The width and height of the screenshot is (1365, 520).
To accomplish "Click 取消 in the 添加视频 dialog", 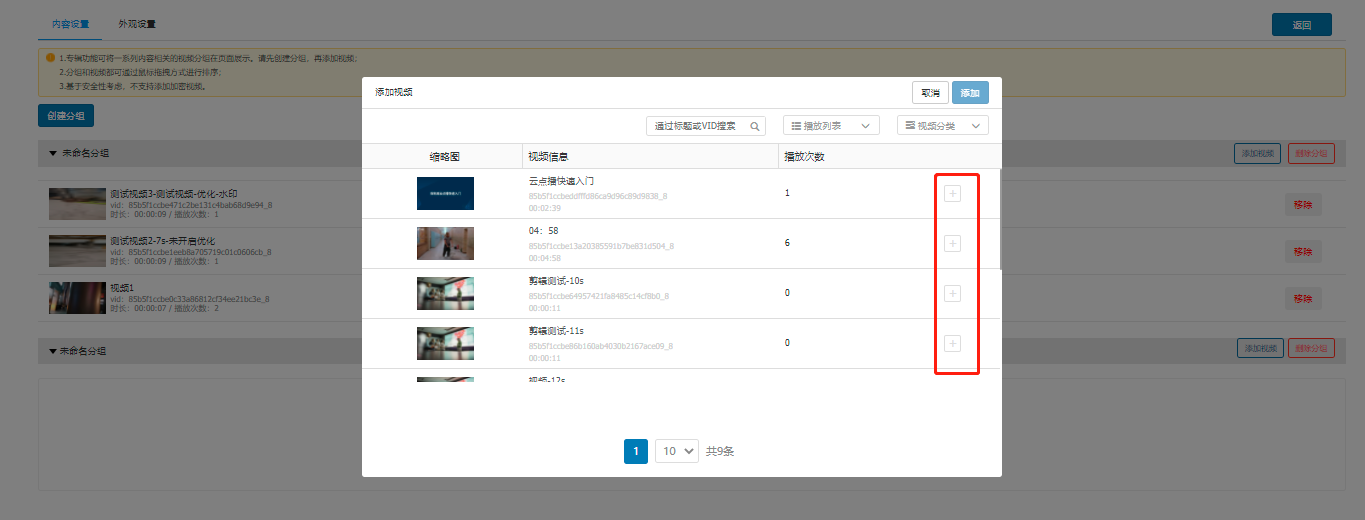I will tap(930, 93).
